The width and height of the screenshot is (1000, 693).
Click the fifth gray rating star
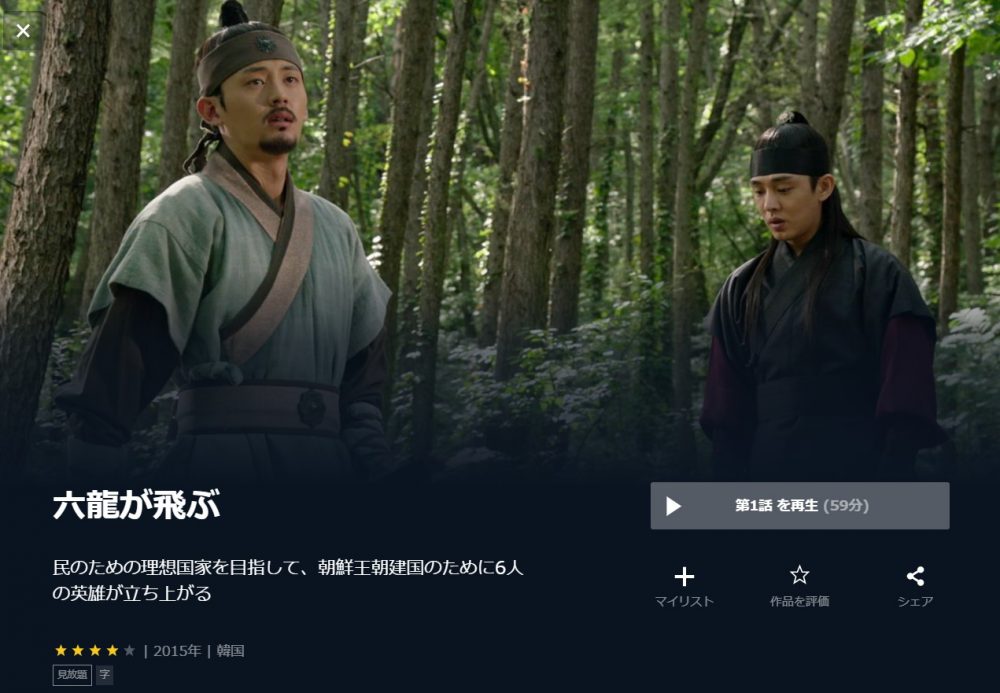click(x=129, y=650)
